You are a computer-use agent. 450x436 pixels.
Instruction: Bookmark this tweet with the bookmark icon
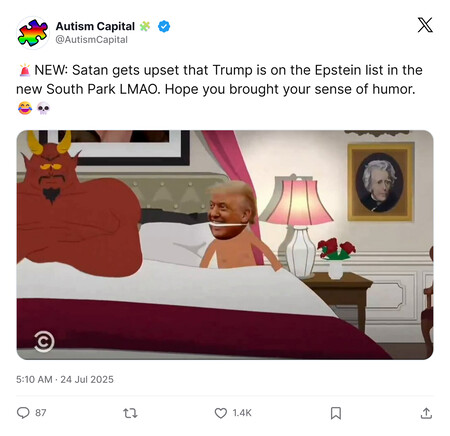point(336,413)
